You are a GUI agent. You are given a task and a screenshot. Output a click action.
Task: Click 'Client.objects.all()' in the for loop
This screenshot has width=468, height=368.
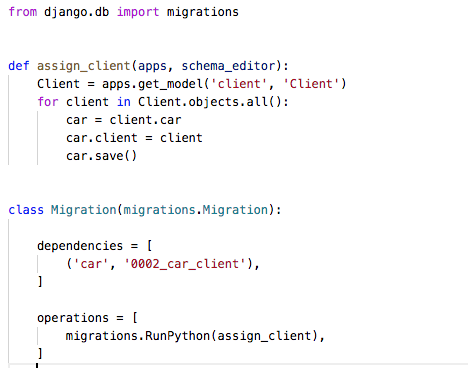[210, 102]
